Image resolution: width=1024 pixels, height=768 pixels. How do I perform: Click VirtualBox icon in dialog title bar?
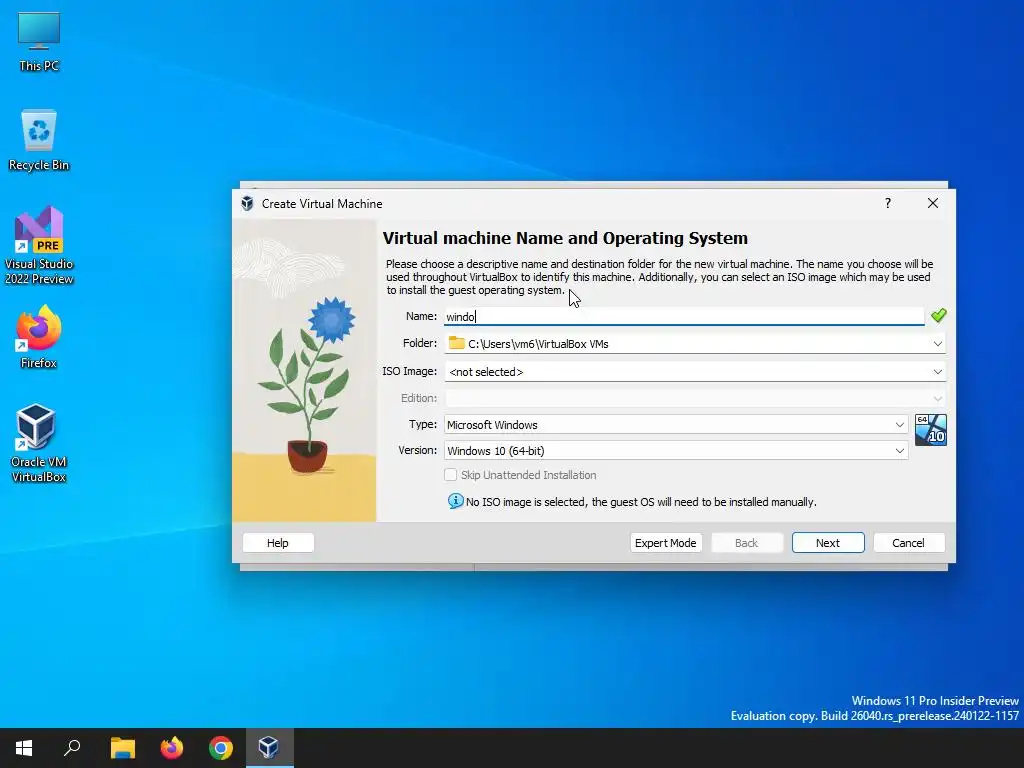pyautogui.click(x=248, y=204)
